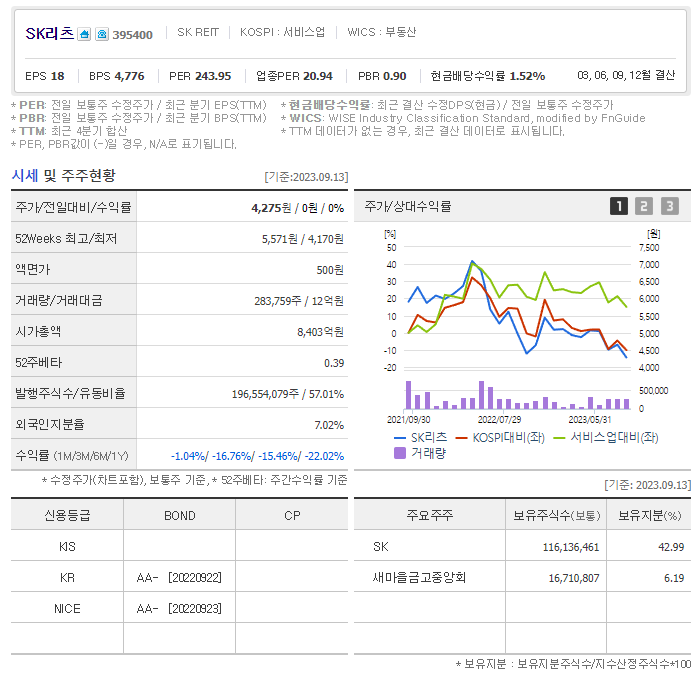Click the SK share count 116,136,461
Screen dimensions: 697x676
coord(571,547)
